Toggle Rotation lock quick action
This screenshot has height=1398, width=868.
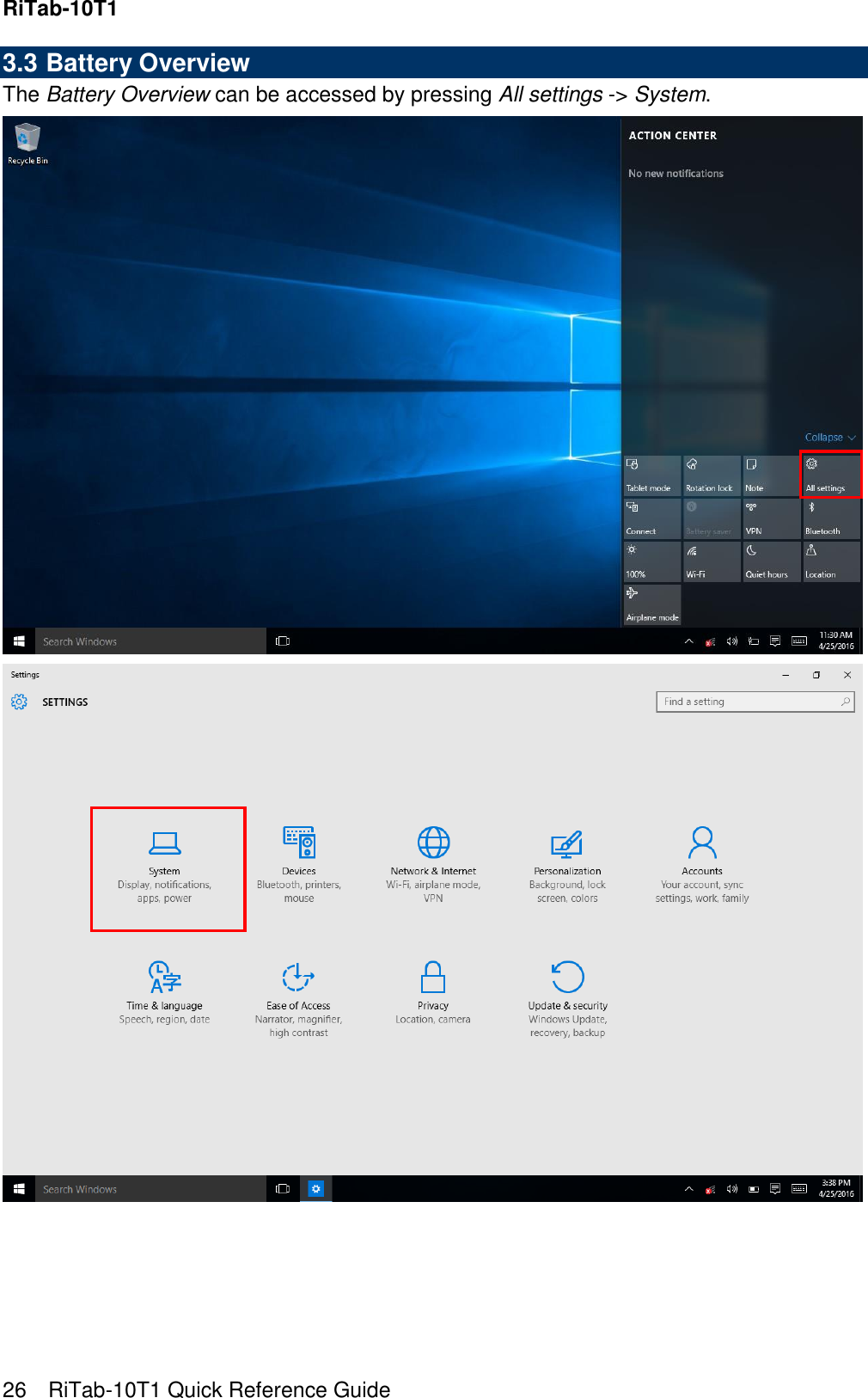(x=712, y=475)
